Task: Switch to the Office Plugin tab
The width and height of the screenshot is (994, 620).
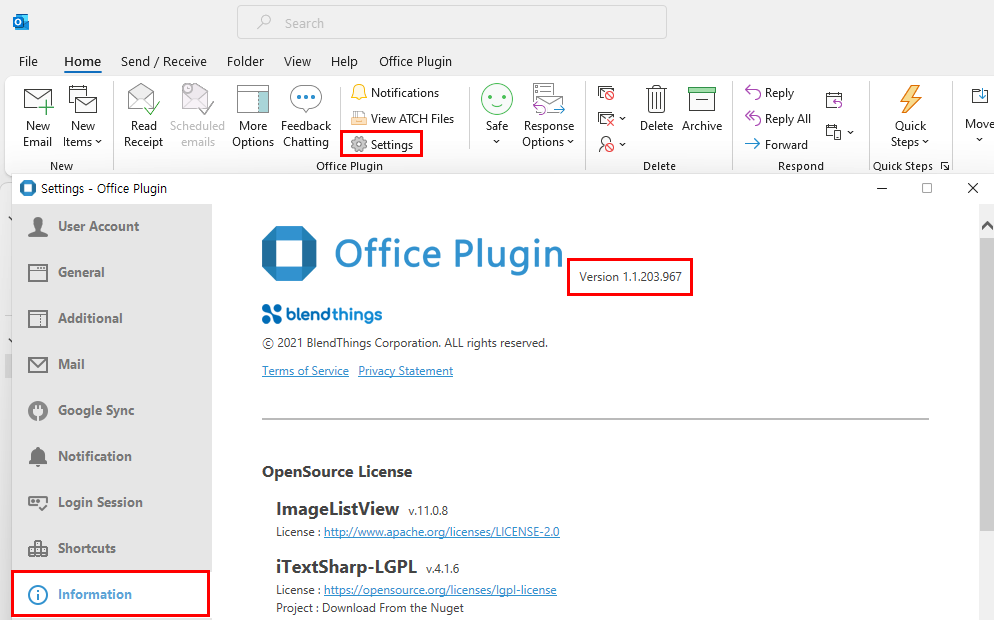Action: [x=415, y=61]
